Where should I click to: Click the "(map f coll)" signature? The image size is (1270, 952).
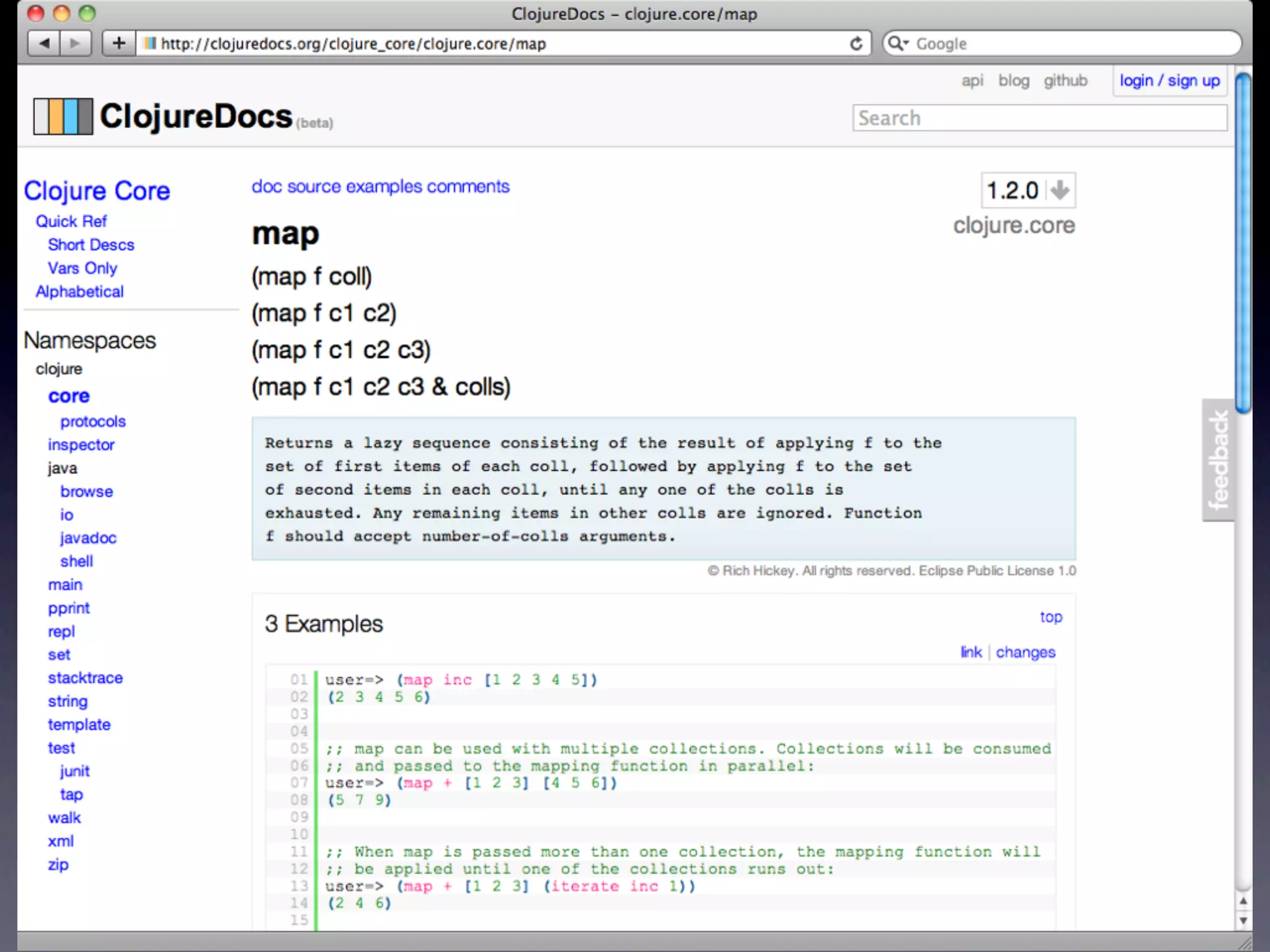click(311, 276)
